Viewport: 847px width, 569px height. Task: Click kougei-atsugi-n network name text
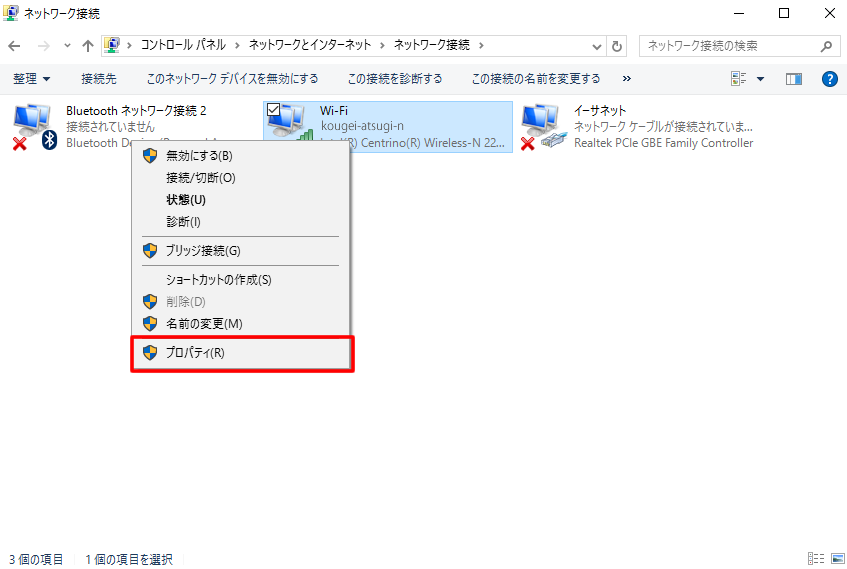(x=362, y=126)
